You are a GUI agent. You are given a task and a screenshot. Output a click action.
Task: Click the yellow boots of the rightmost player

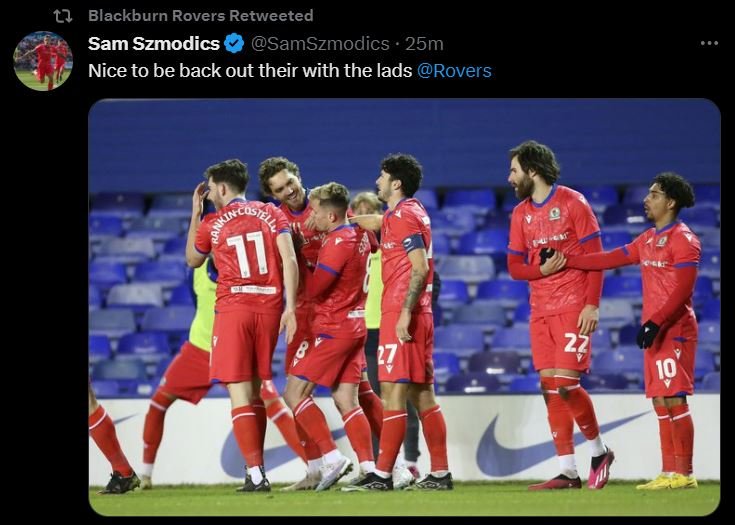click(667, 481)
